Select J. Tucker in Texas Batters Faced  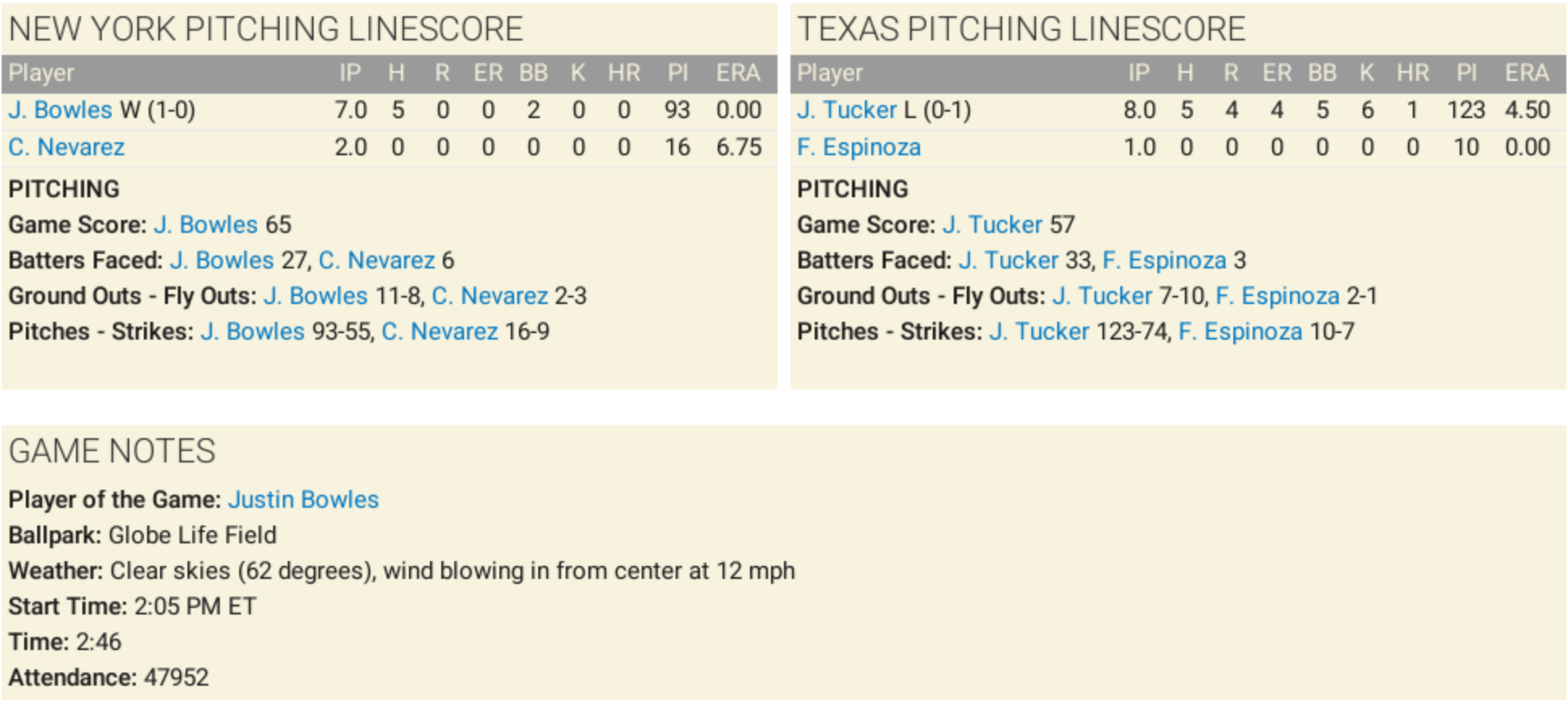tap(1009, 260)
